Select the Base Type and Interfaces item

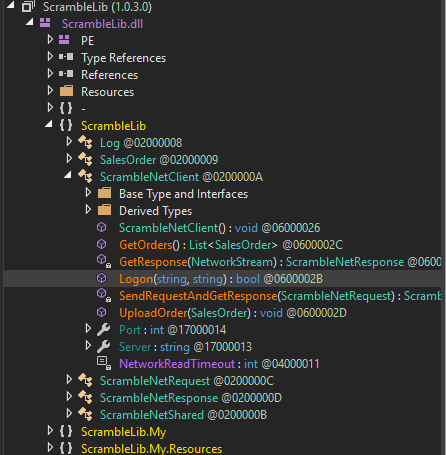coord(184,194)
